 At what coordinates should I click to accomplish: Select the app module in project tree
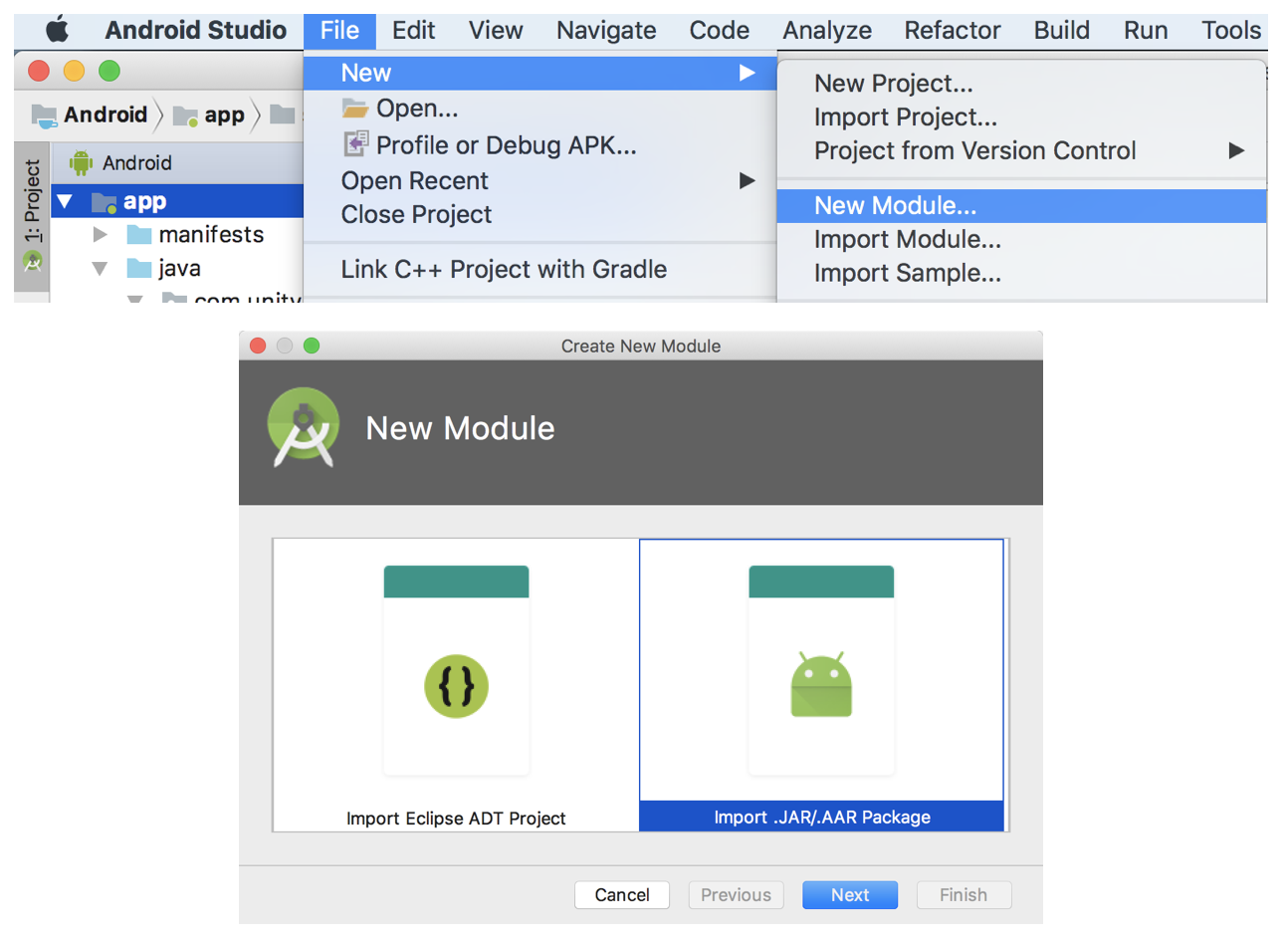point(177,201)
